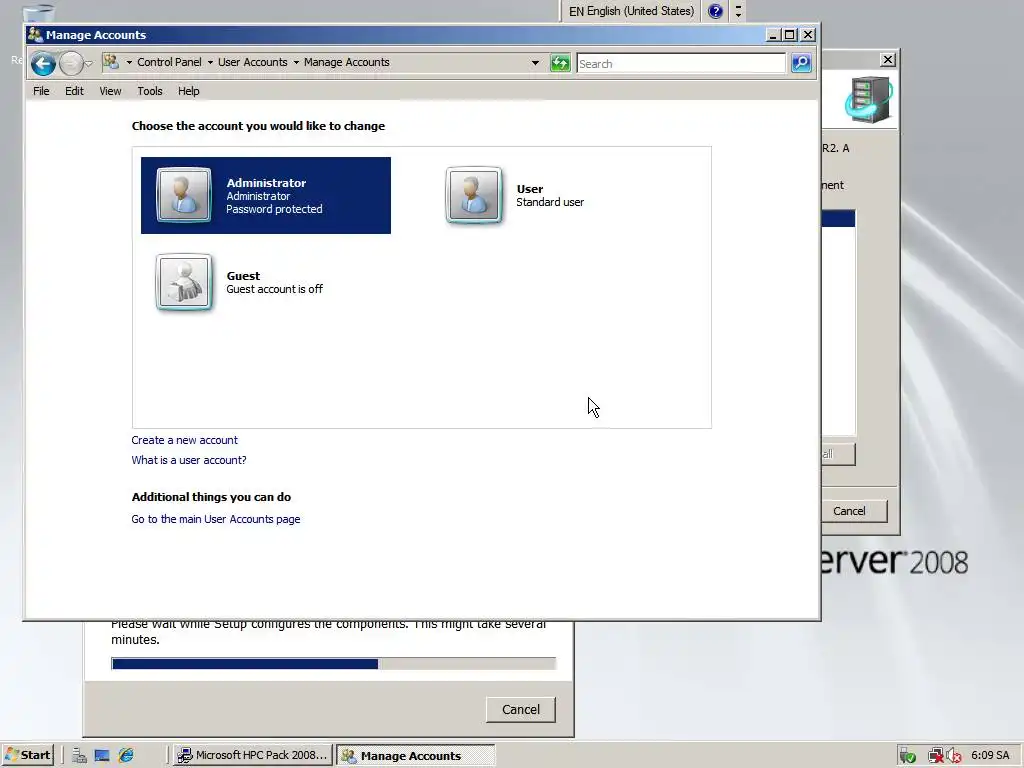This screenshot has width=1024, height=768.
Task: Maximize the Manage Accounts window
Action: coord(790,35)
